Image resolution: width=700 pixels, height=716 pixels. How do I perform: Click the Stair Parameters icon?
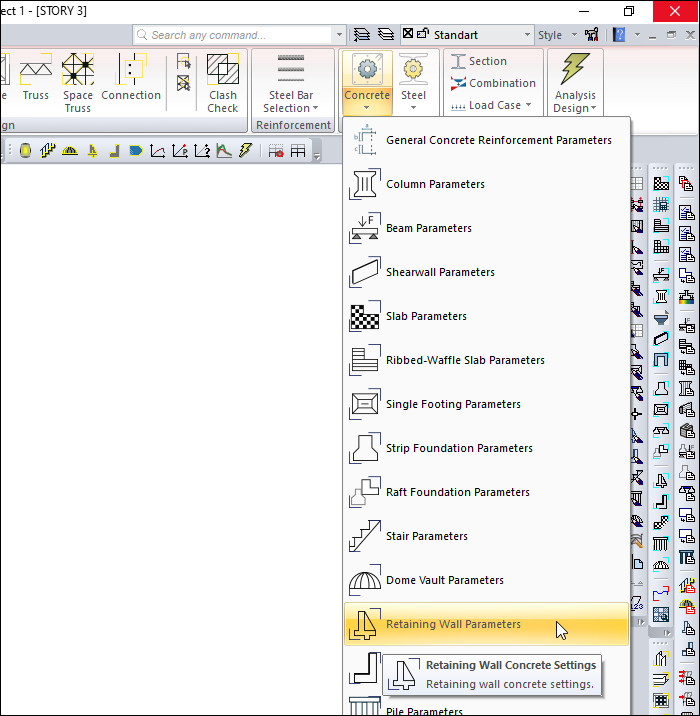coord(364,536)
